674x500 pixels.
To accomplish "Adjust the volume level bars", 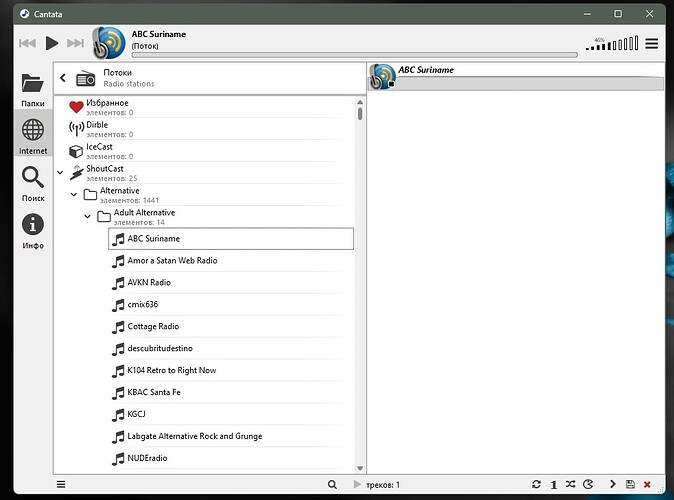I will (612, 43).
